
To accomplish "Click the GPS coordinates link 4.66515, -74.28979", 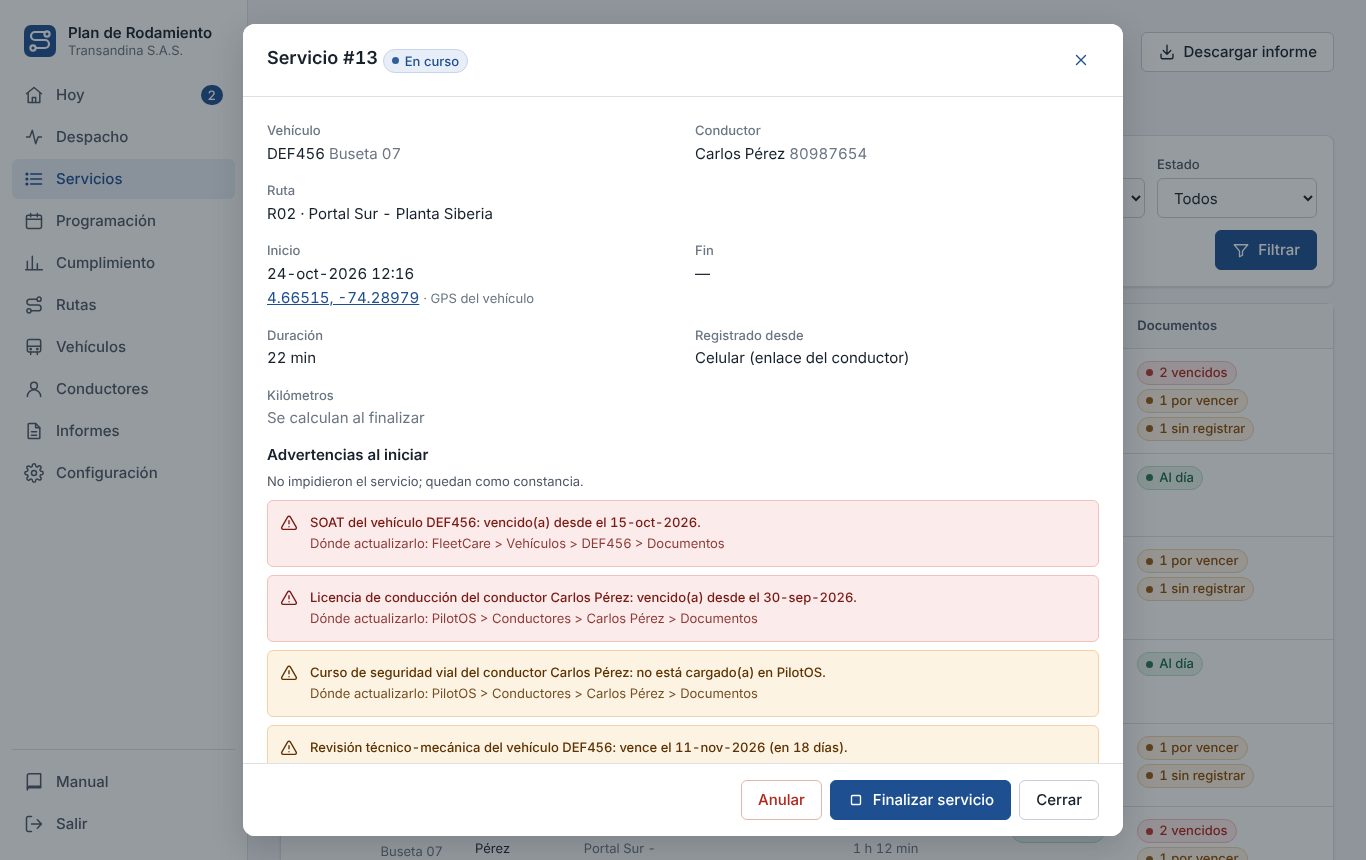I will [343, 297].
